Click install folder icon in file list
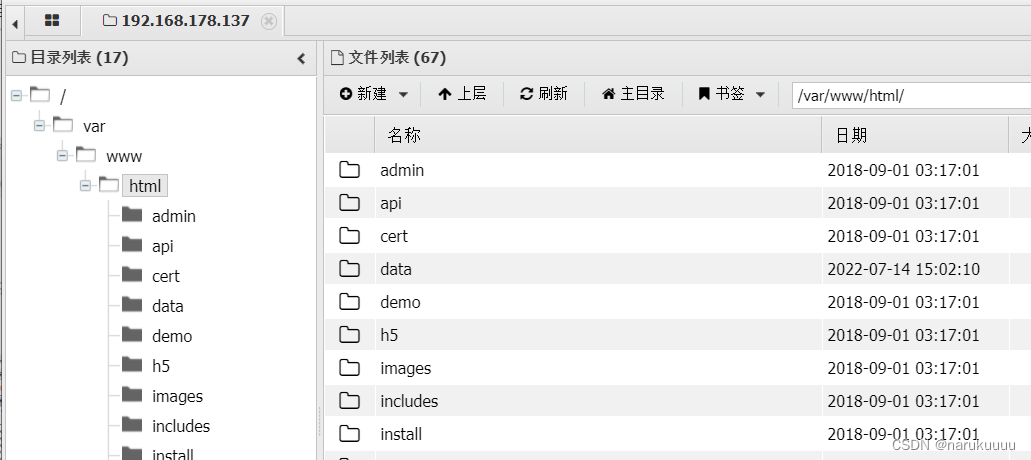The height and width of the screenshot is (460, 1031). click(349, 434)
